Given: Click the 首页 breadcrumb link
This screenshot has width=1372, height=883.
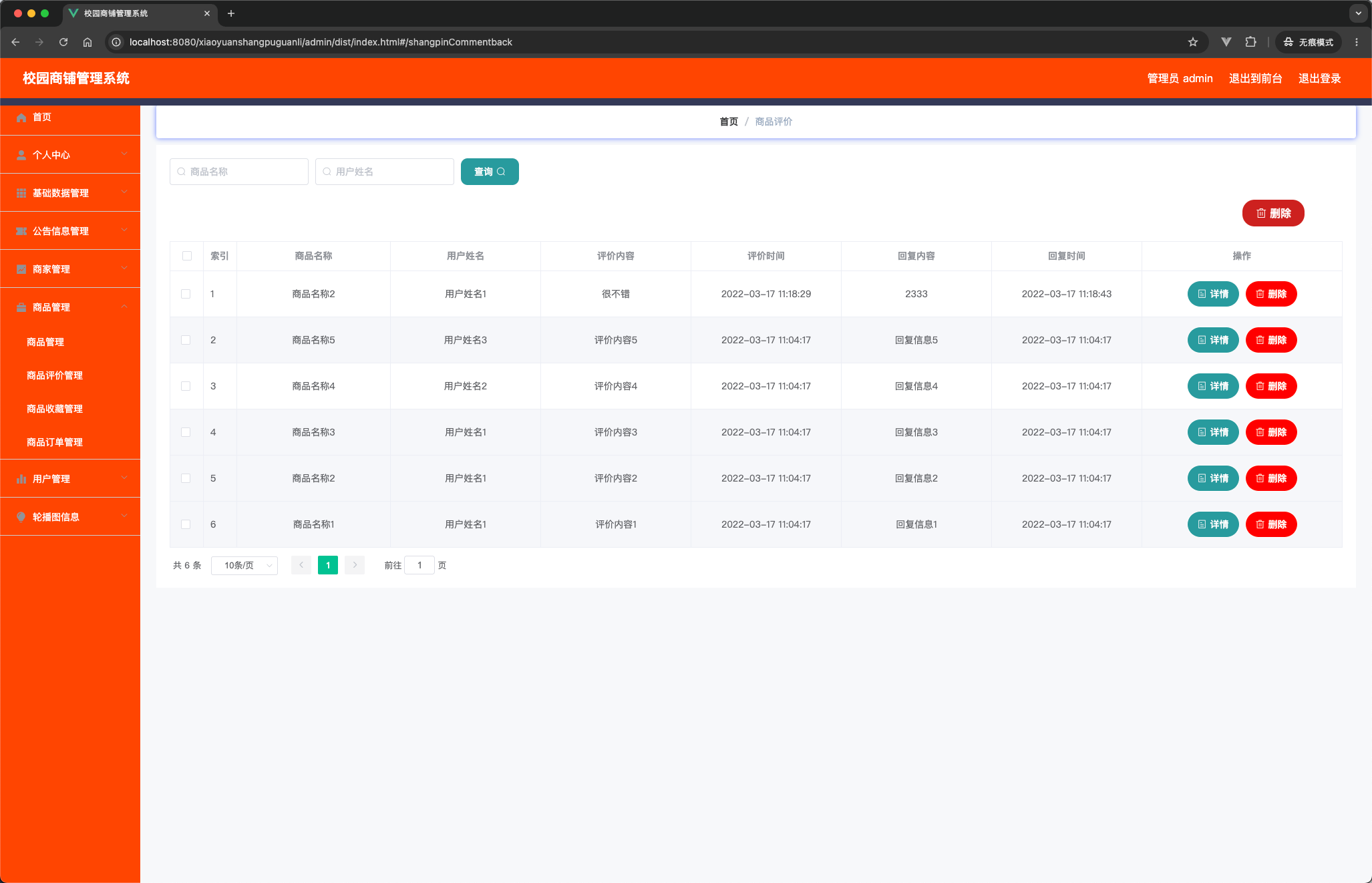Looking at the screenshot, I should pyautogui.click(x=729, y=122).
